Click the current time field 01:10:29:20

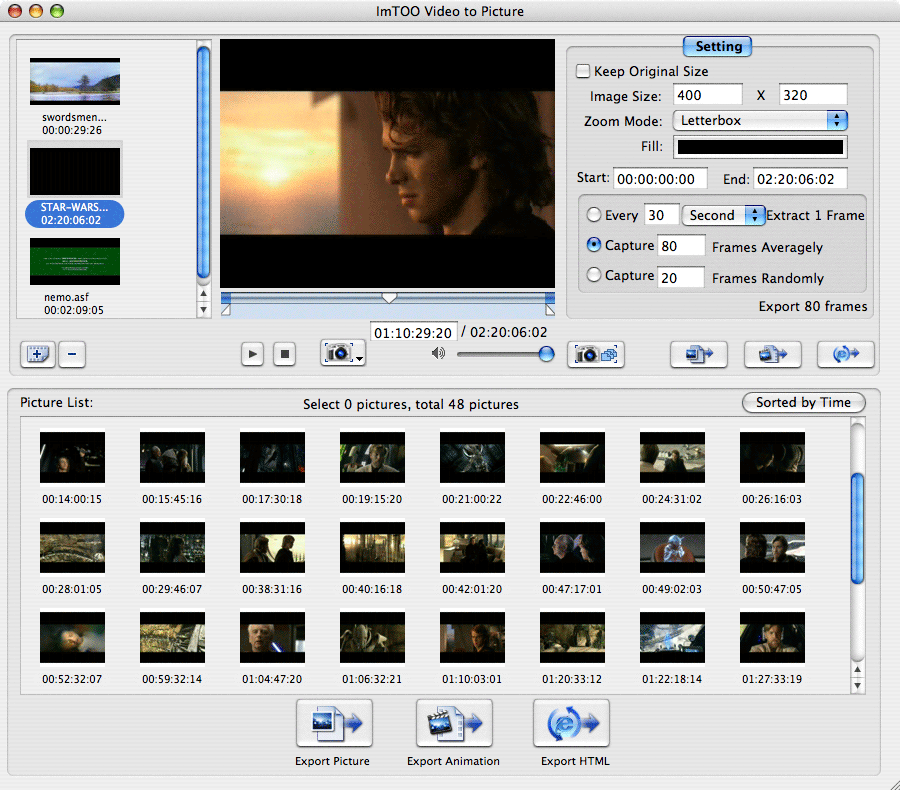[413, 332]
